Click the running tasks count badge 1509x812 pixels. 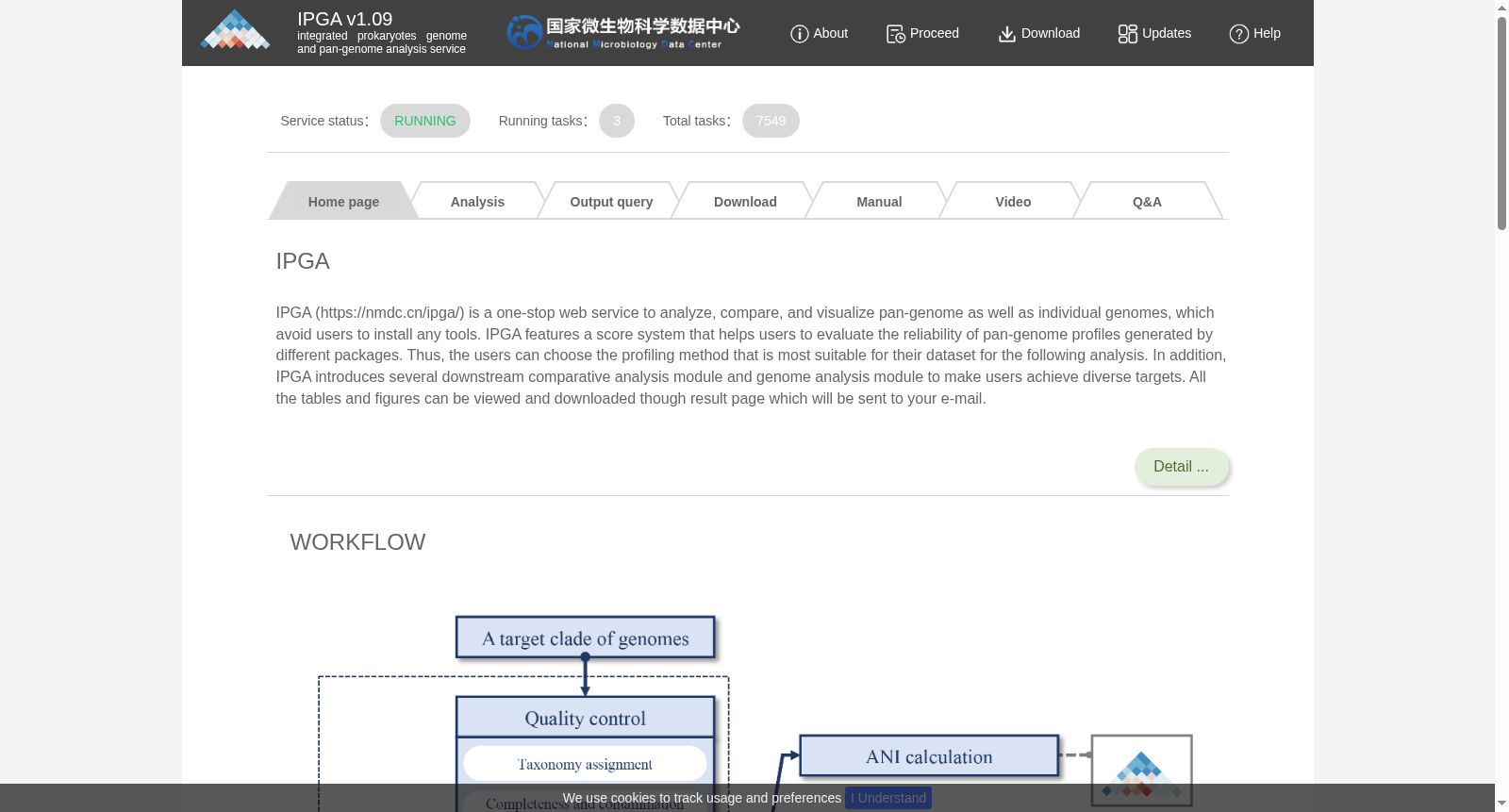click(x=617, y=121)
